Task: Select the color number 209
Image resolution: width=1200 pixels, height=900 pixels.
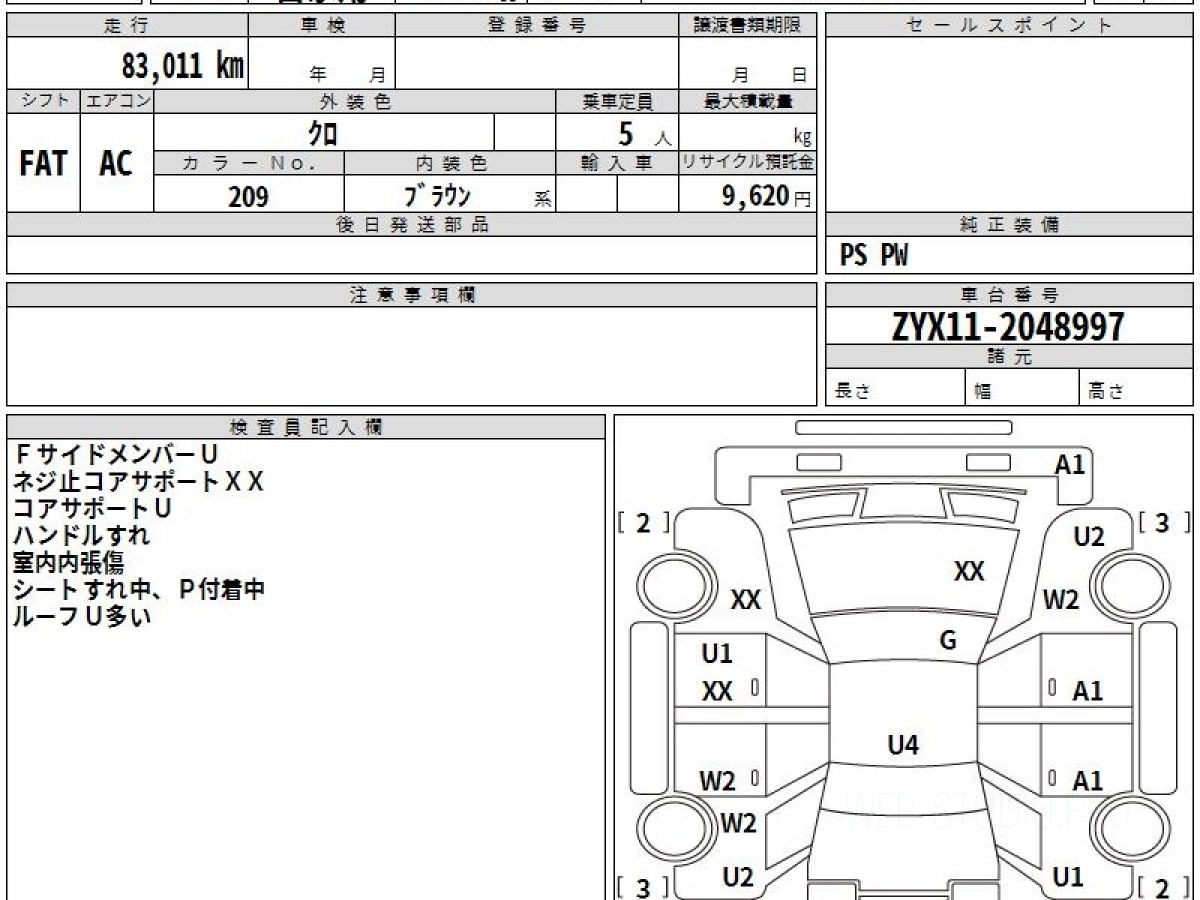Action: [248, 196]
